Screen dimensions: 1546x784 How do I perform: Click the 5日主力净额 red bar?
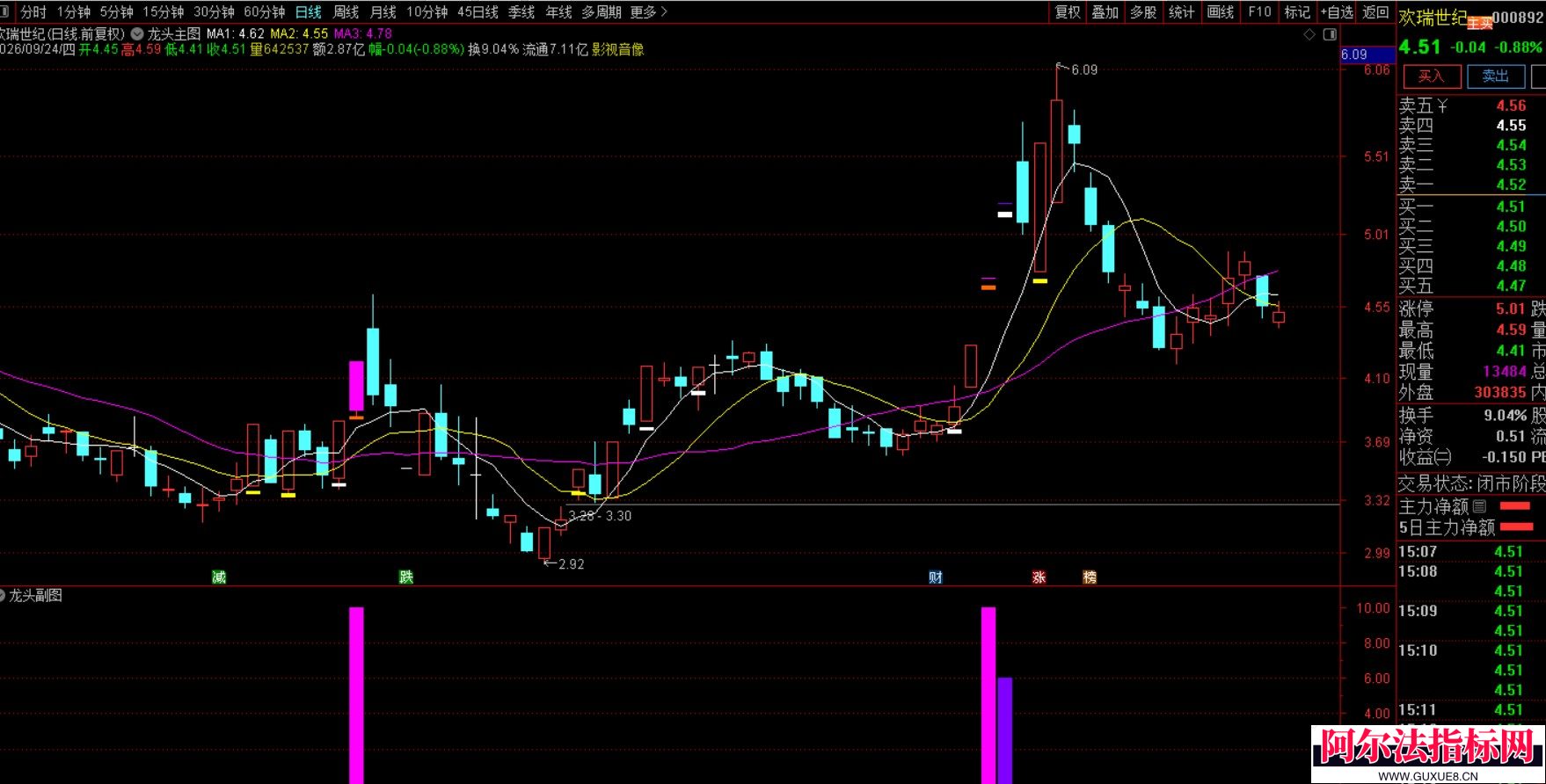tap(1517, 526)
